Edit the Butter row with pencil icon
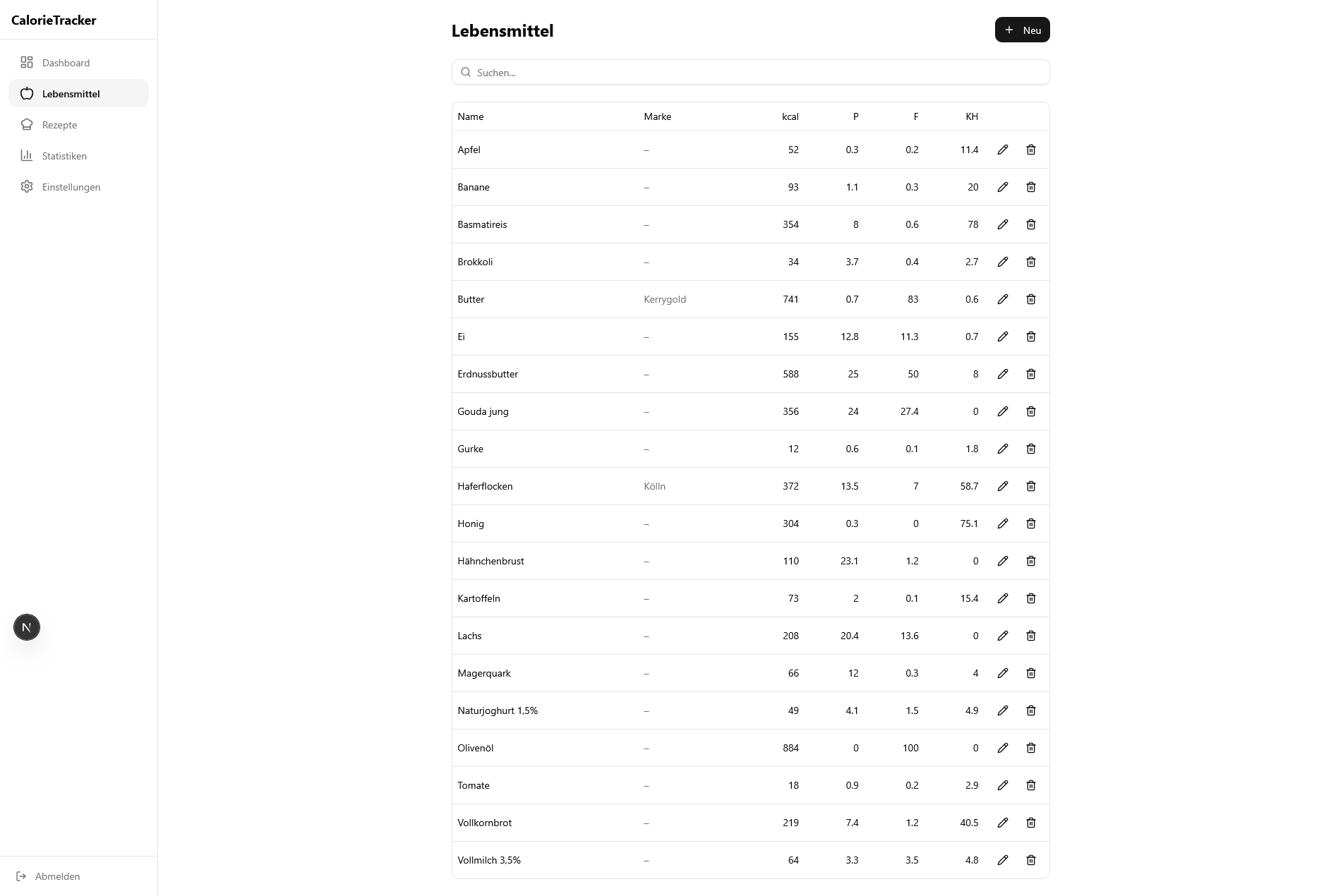Viewport: 1343px width, 896px height. pyautogui.click(x=1003, y=299)
